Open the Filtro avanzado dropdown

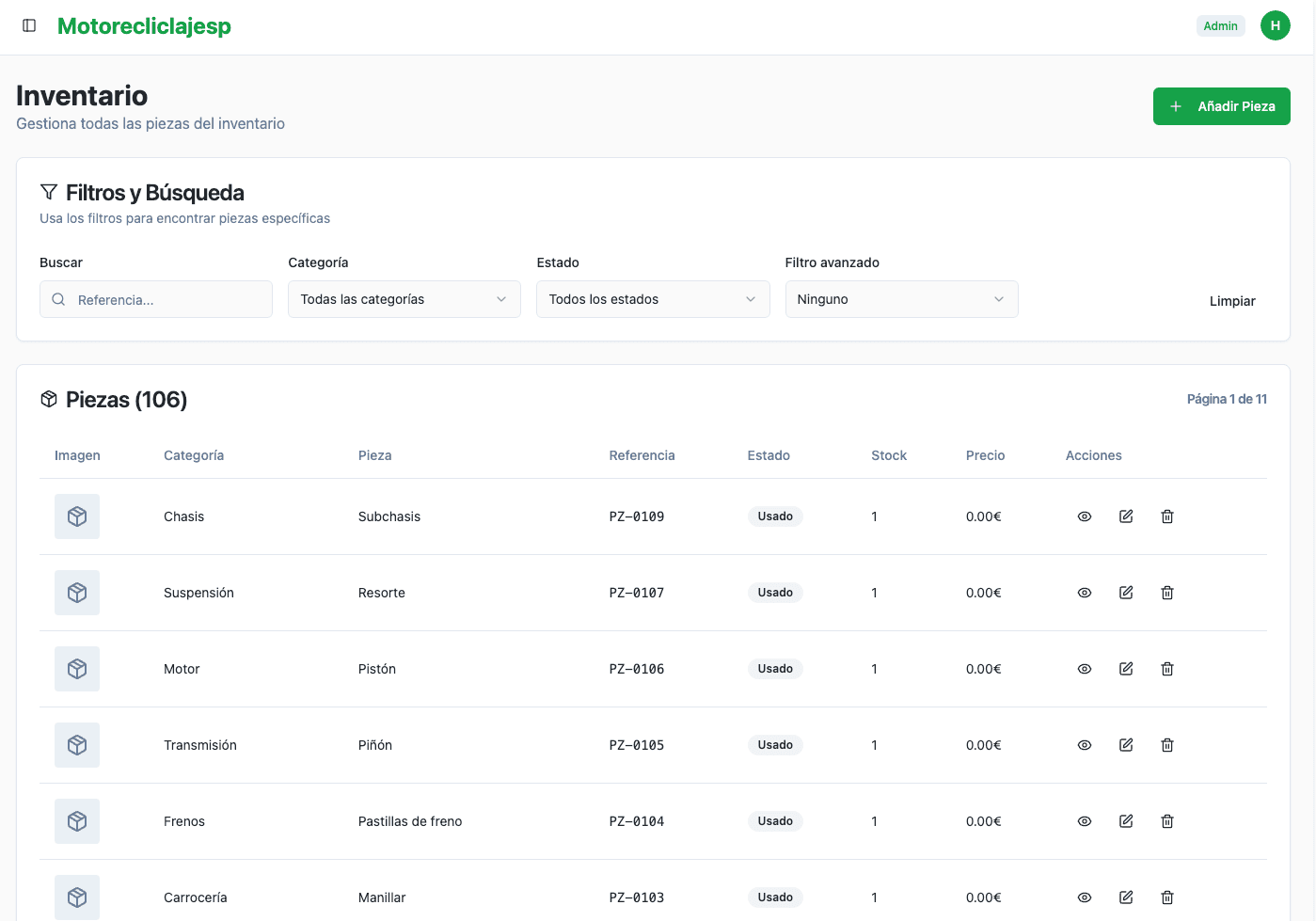click(x=901, y=299)
